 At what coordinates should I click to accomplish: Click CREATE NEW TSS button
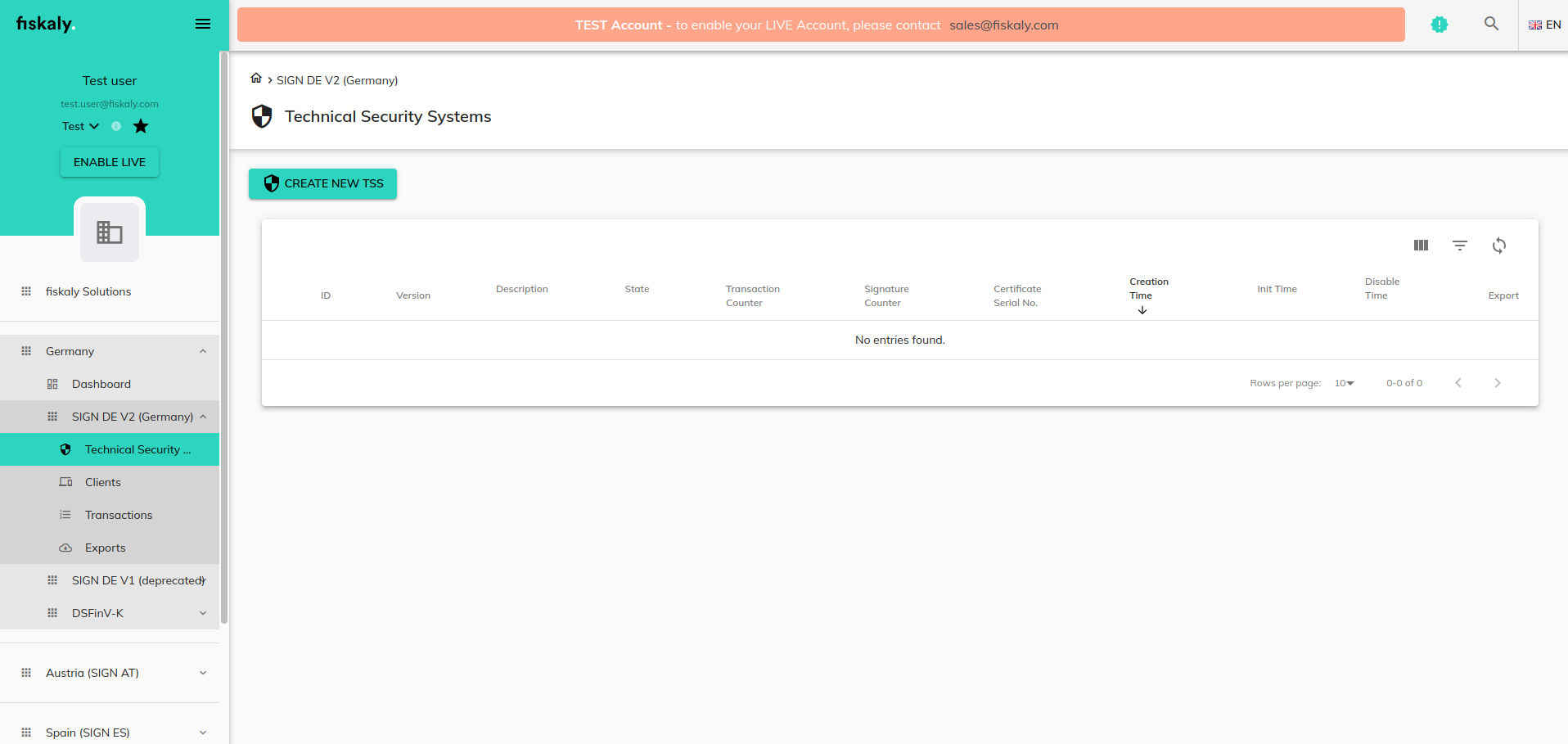pyautogui.click(x=322, y=183)
